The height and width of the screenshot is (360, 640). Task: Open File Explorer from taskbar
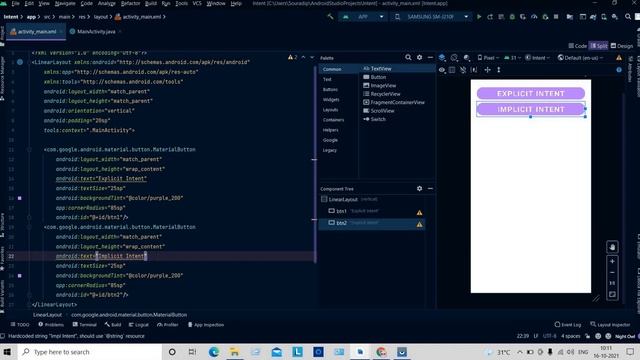tap(234, 352)
